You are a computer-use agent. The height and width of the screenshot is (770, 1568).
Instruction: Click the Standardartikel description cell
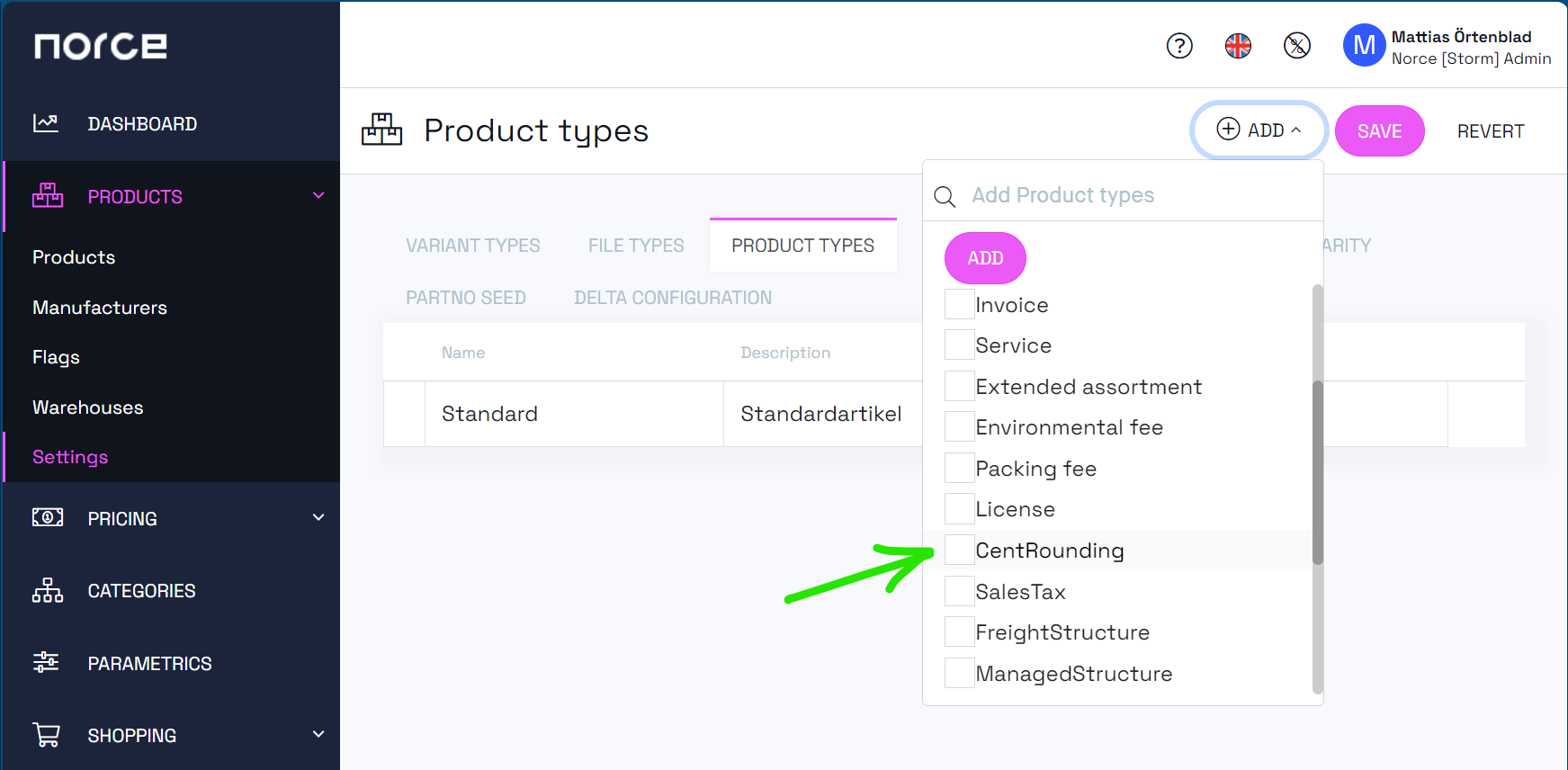point(823,414)
